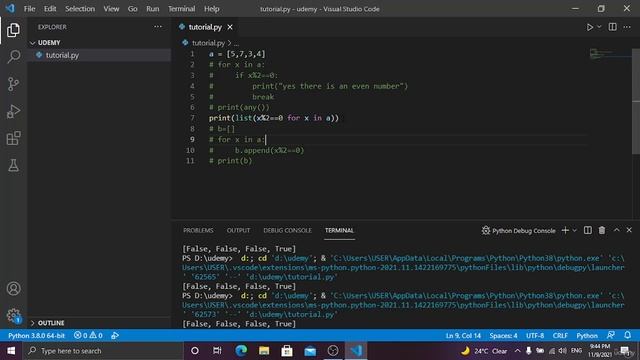Open the Terminal menu

coord(182,9)
